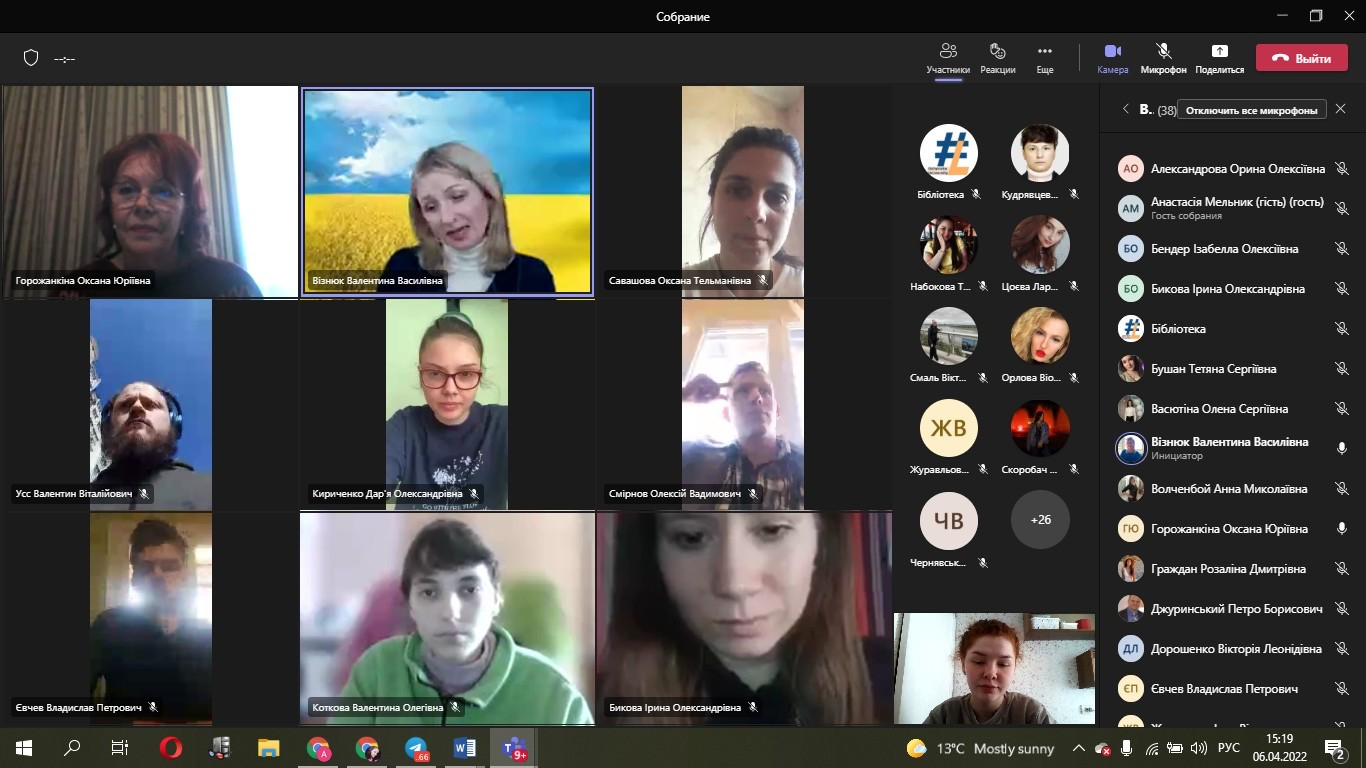Toggle the Участники participants panel

click(x=948, y=58)
